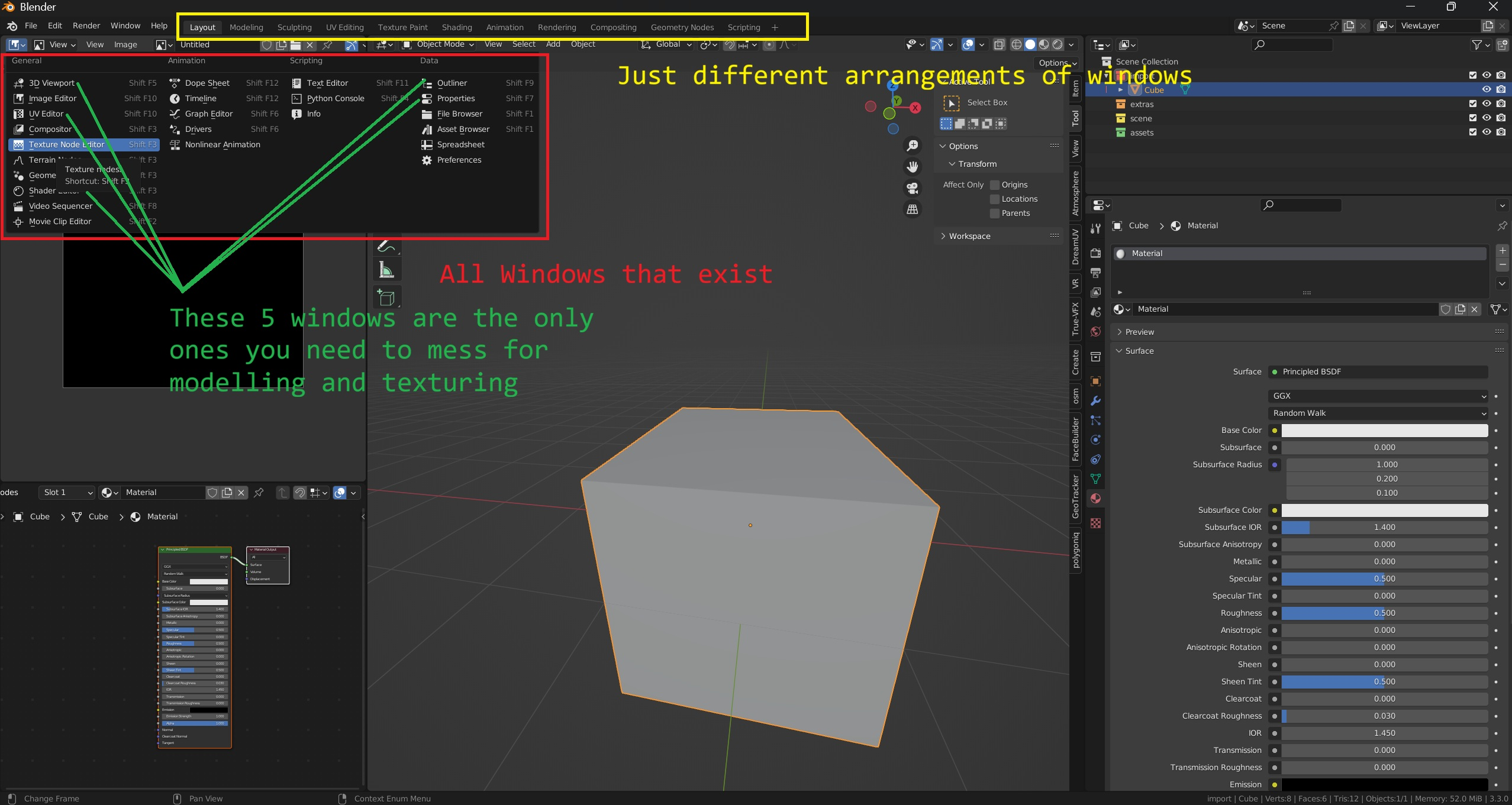Viewport: 1512px width, 805px height.
Task: Click the Subsurface Color swatch
Action: [1385, 510]
